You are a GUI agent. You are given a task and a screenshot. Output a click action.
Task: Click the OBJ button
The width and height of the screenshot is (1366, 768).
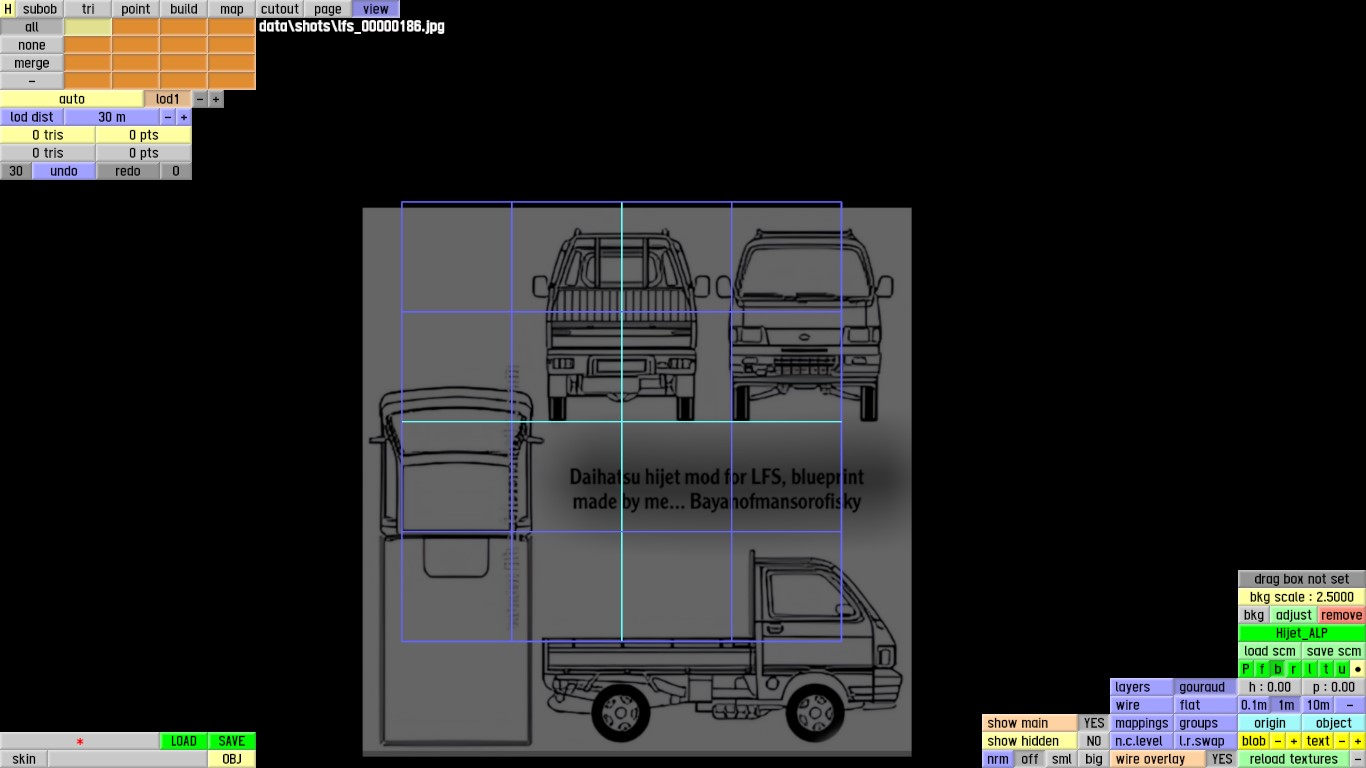(x=232, y=759)
